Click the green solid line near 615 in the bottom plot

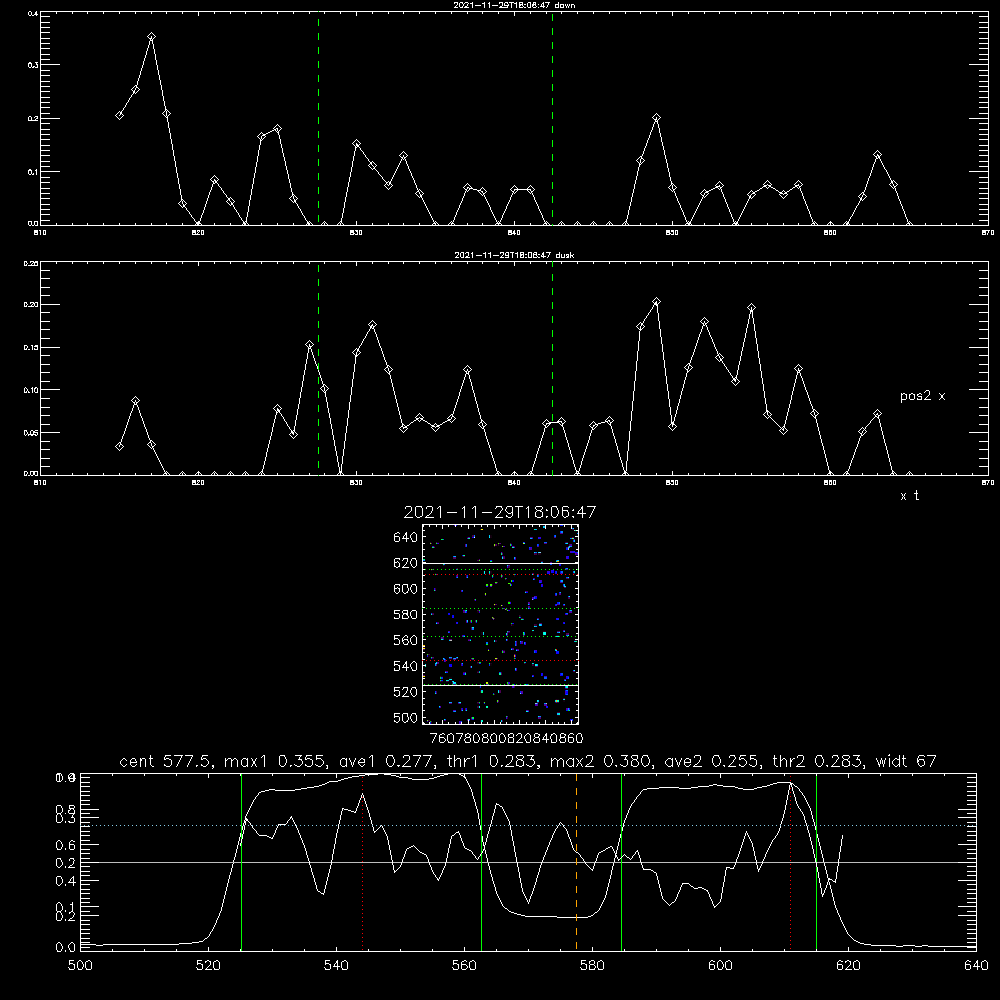point(816,862)
